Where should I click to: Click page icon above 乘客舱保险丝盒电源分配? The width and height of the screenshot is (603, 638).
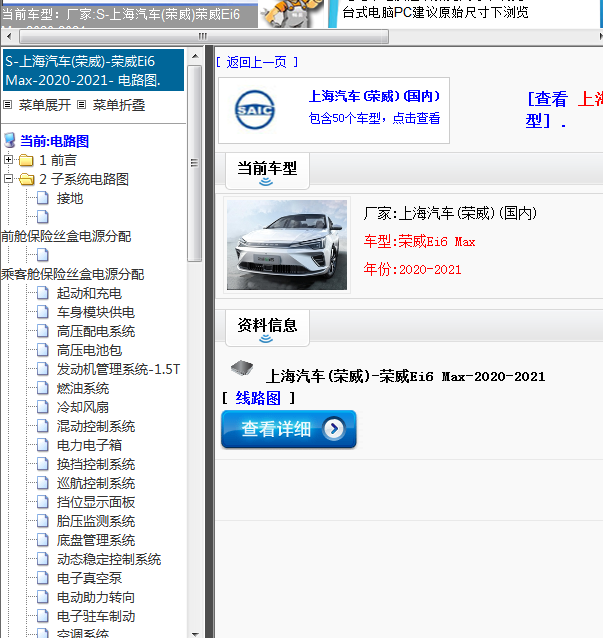point(43,255)
